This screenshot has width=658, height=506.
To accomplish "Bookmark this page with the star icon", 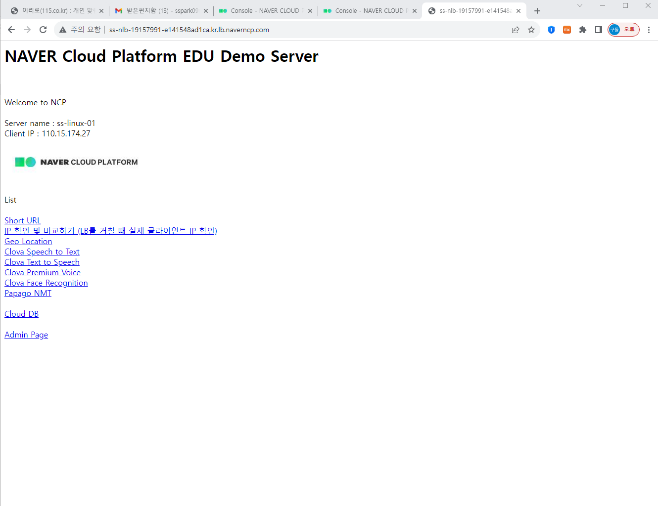I will [531, 30].
